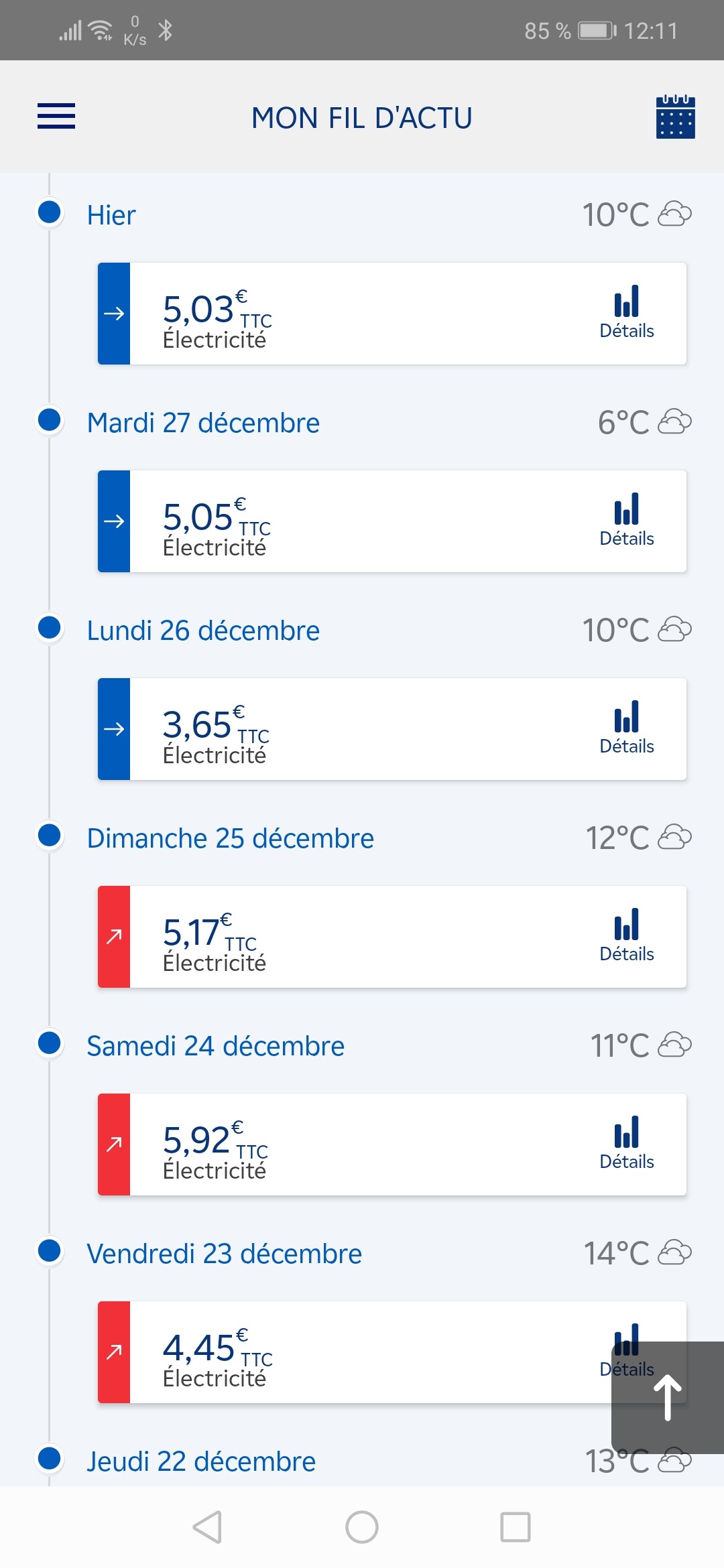Tap the 12°C weather indicator for Dimanche
This screenshot has height=1568, width=724.
[x=637, y=838]
